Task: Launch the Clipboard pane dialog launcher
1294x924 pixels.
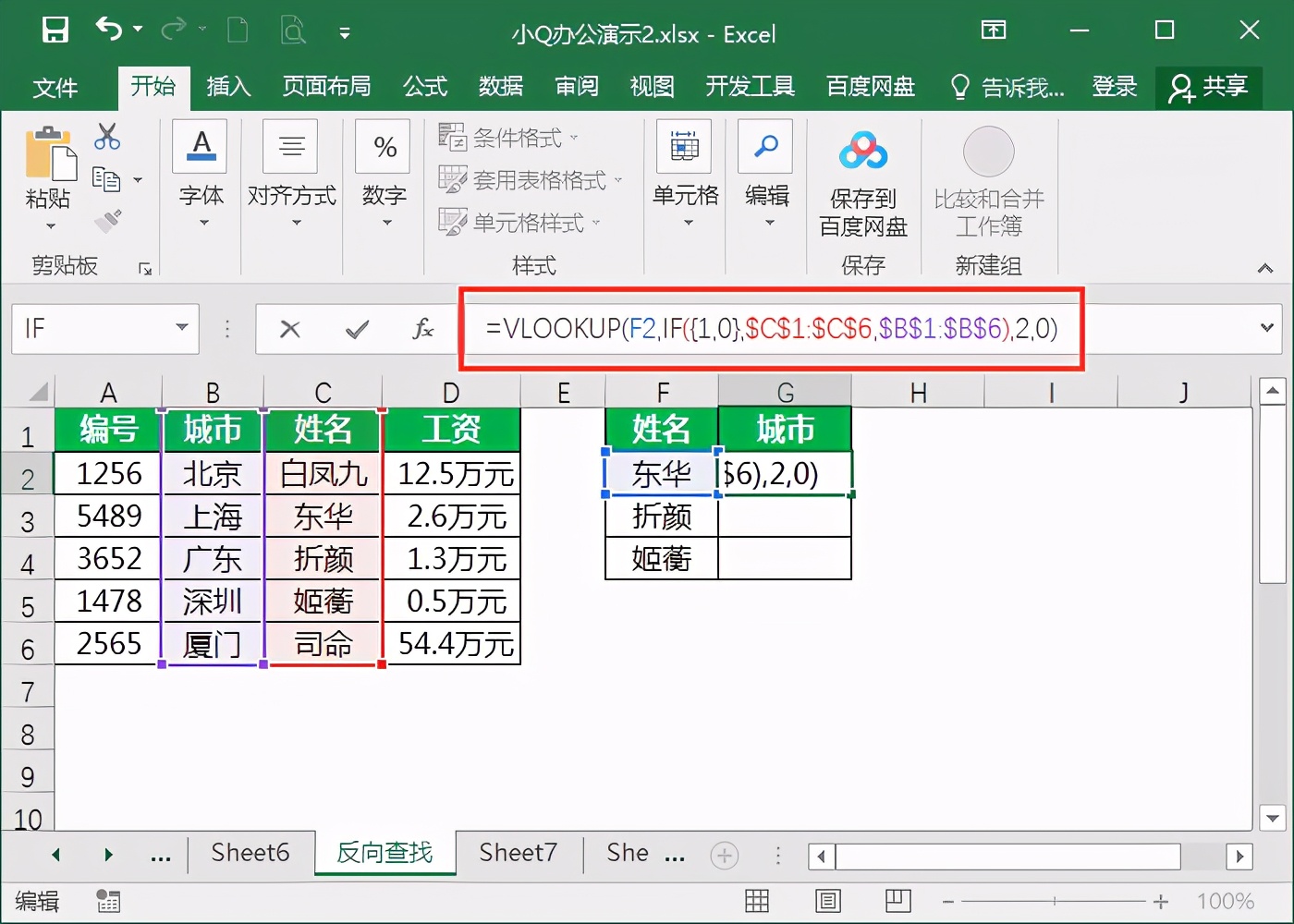Action: pyautogui.click(x=145, y=268)
